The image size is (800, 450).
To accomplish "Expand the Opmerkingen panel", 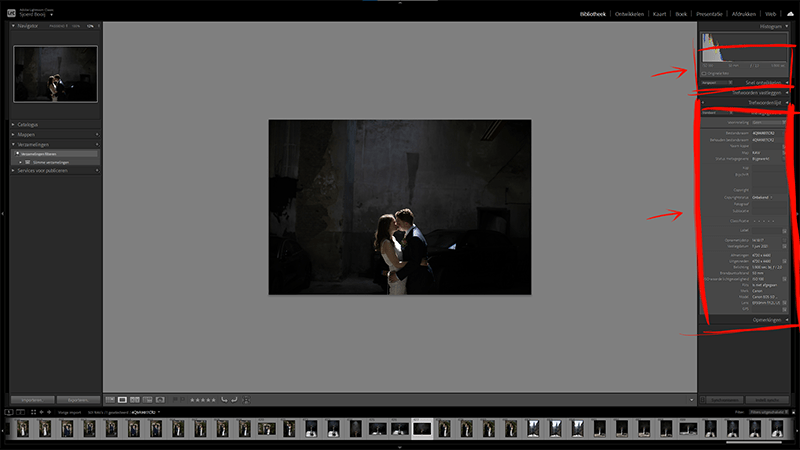I will [787, 320].
